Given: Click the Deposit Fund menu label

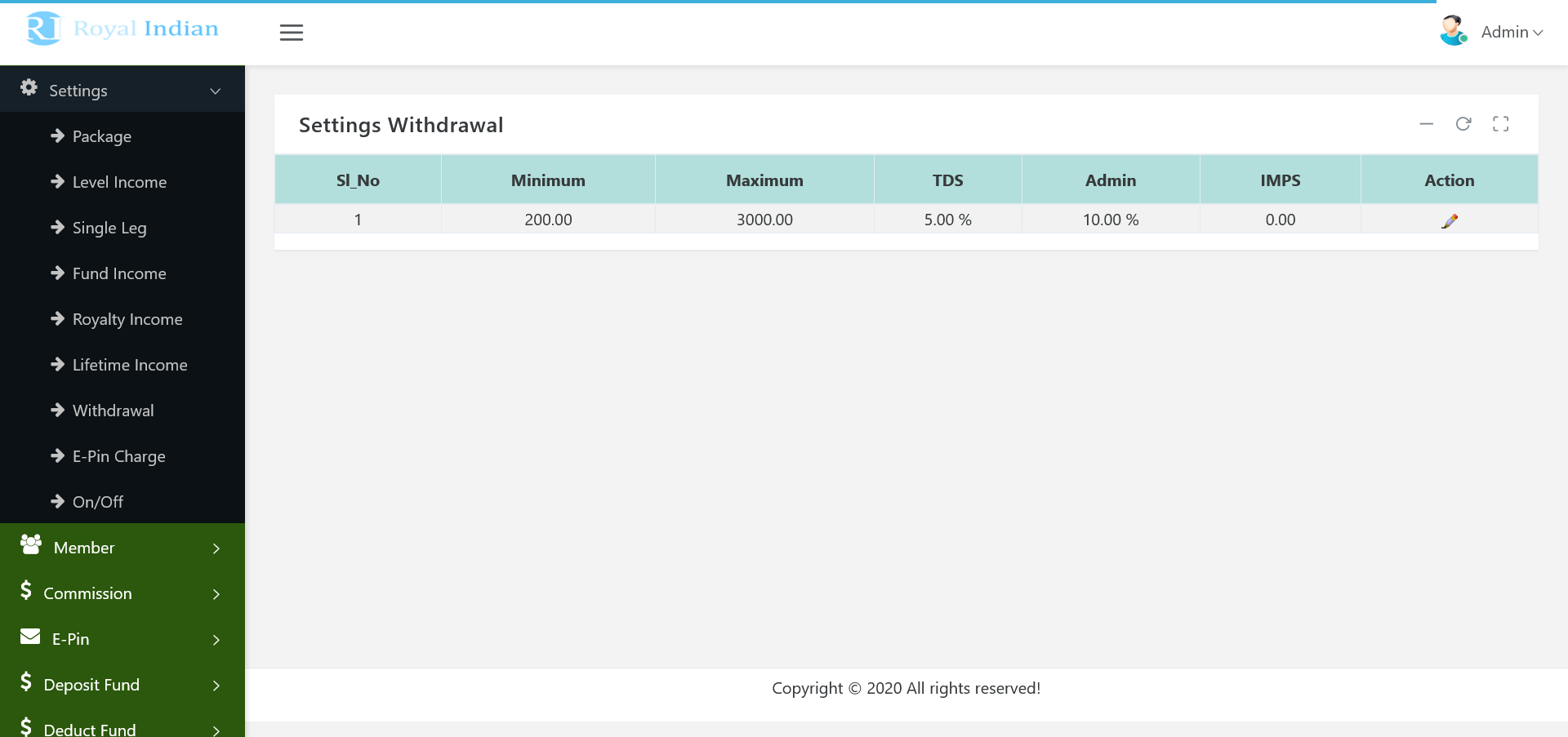Looking at the screenshot, I should tap(91, 685).
